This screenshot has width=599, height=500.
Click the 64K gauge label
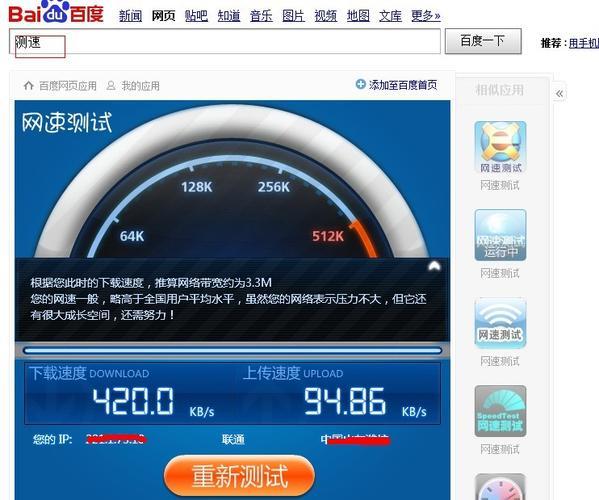tap(132, 236)
